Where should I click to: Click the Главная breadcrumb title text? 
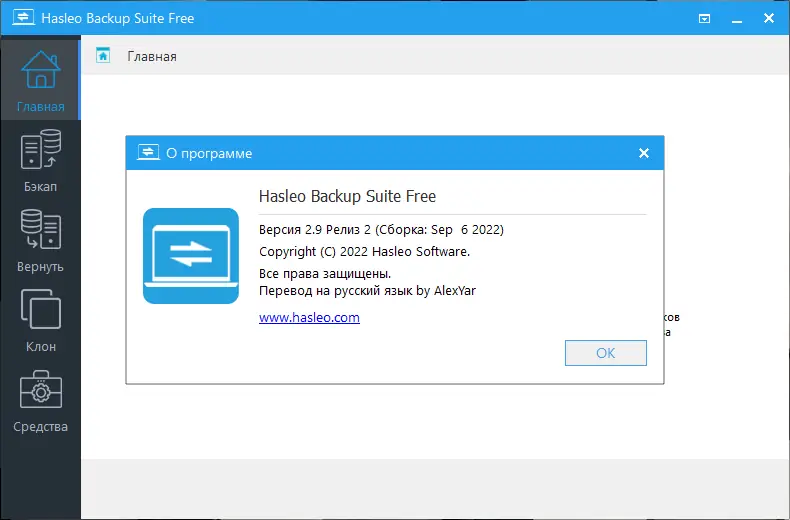(152, 56)
